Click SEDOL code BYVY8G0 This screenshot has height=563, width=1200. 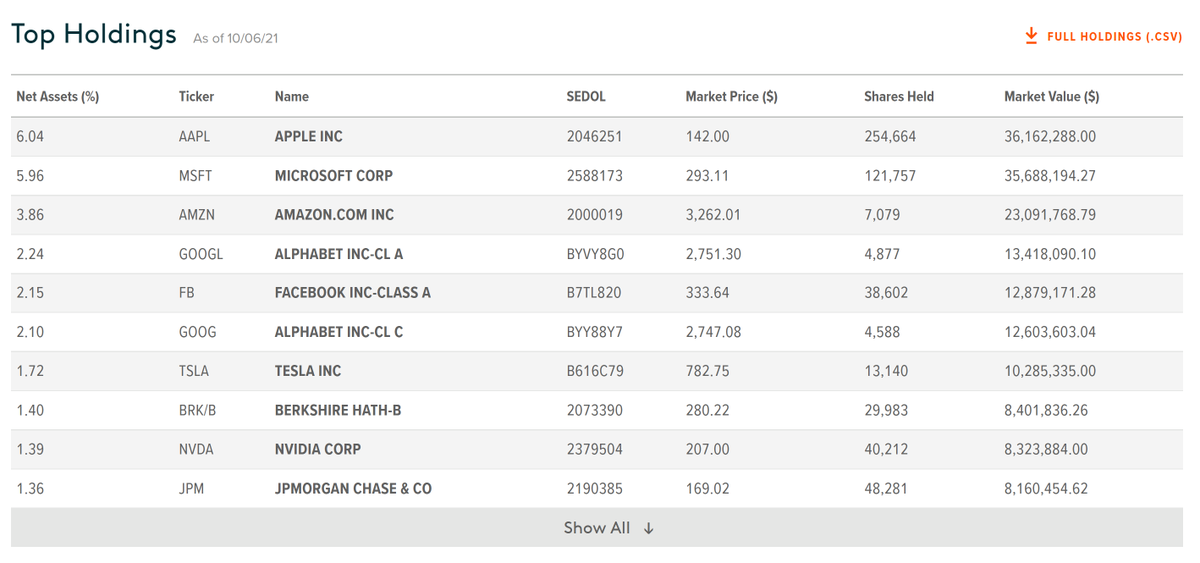(x=595, y=254)
